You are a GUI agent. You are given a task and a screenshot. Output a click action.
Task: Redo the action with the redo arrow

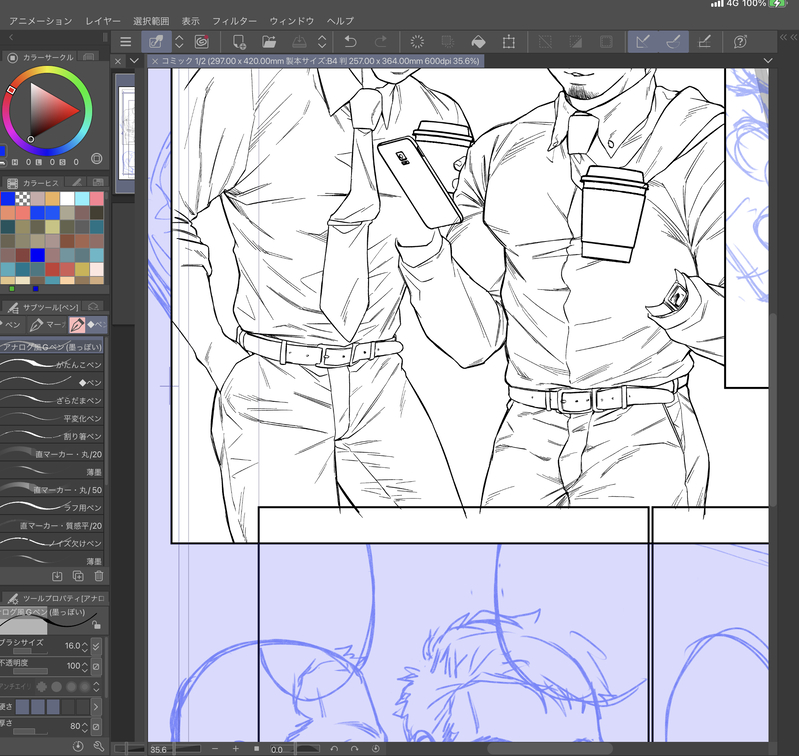[381, 42]
